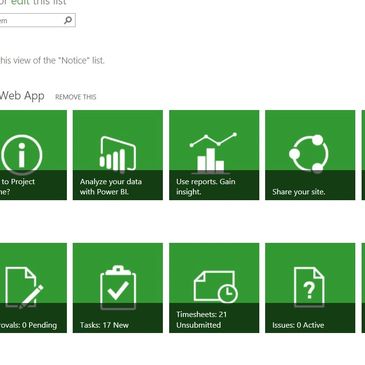Click the Power BI chart icon
Screen dimensions: 365x365
[x=118, y=154]
